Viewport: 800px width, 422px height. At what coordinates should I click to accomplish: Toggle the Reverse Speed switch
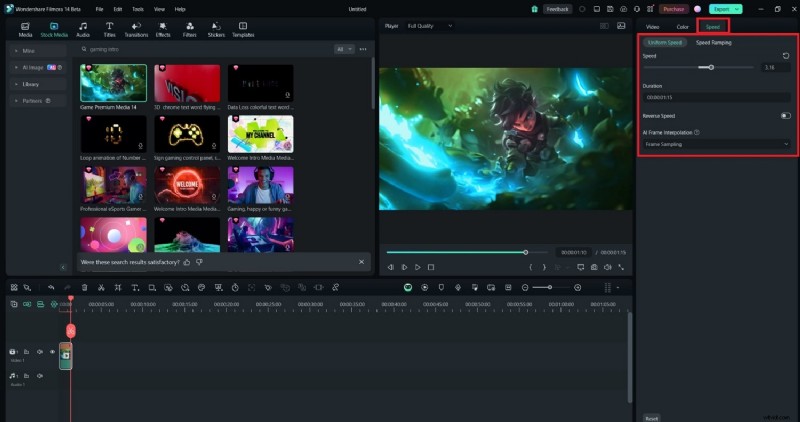[x=785, y=116]
